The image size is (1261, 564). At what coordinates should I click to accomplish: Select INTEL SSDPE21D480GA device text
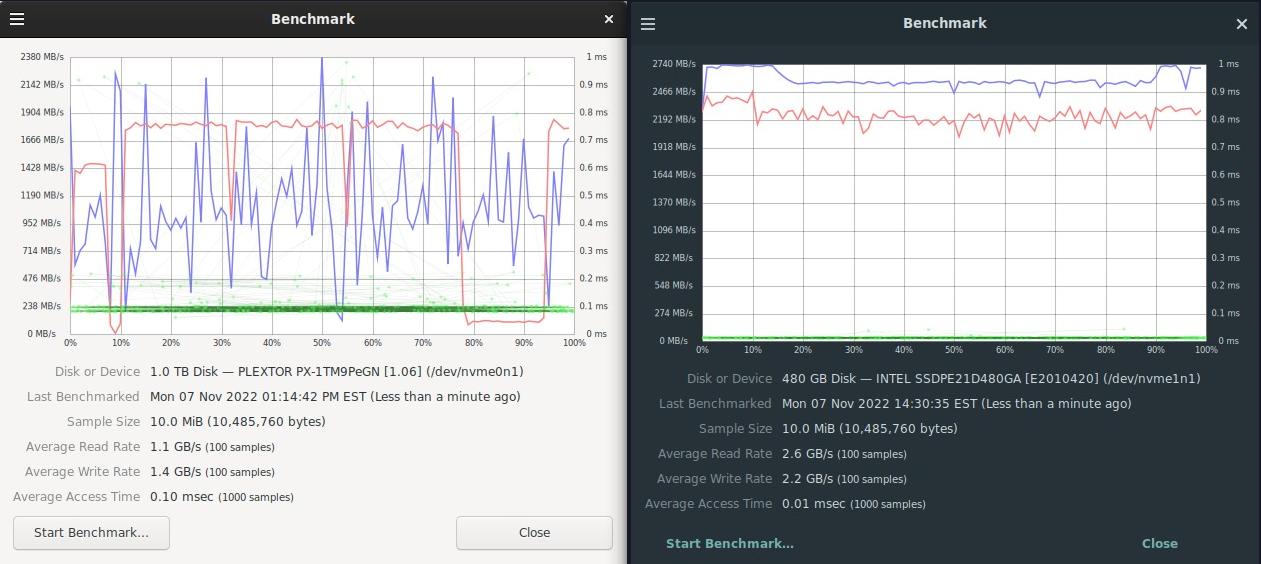(x=991, y=379)
